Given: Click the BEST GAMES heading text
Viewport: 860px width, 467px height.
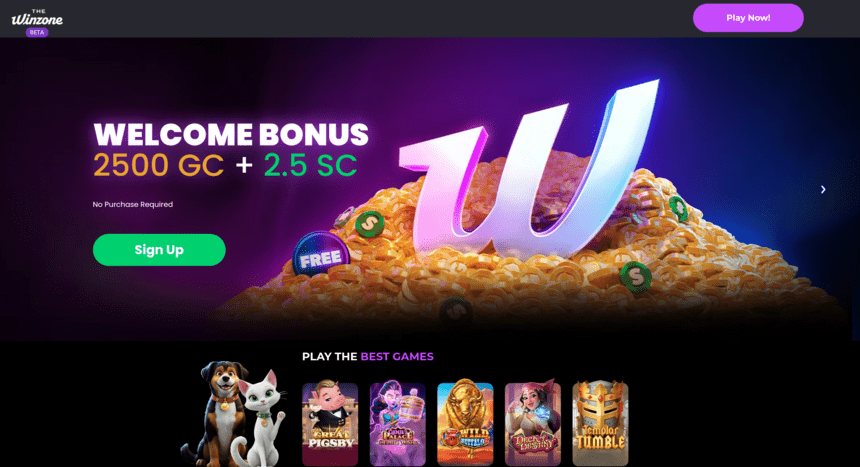Looking at the screenshot, I should (397, 357).
